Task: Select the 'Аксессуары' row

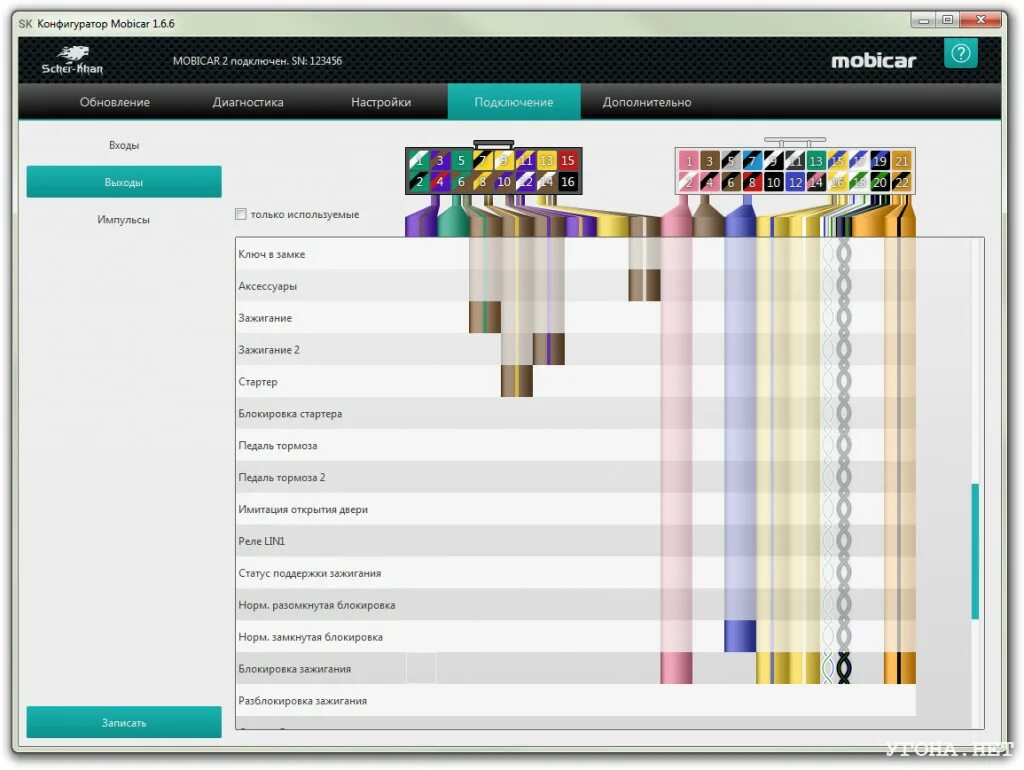Action: point(575,286)
